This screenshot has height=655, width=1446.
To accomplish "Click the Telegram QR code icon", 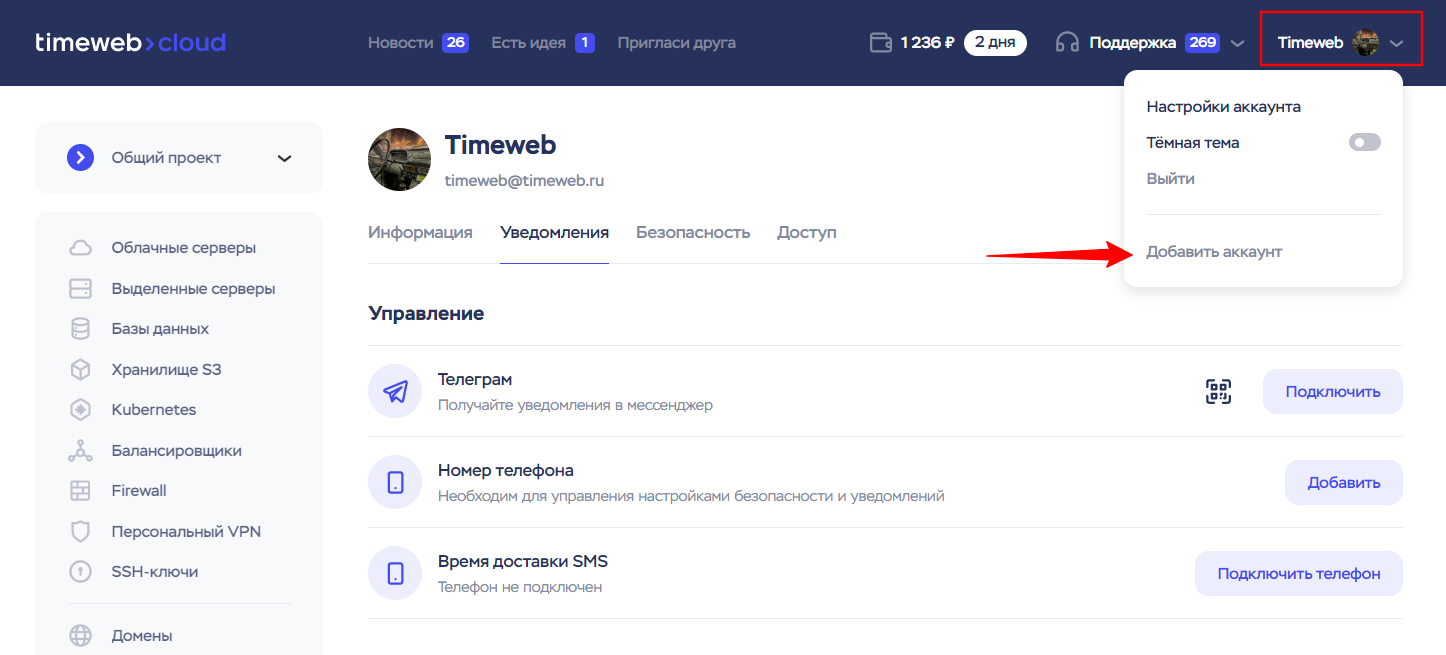I will 1217,392.
